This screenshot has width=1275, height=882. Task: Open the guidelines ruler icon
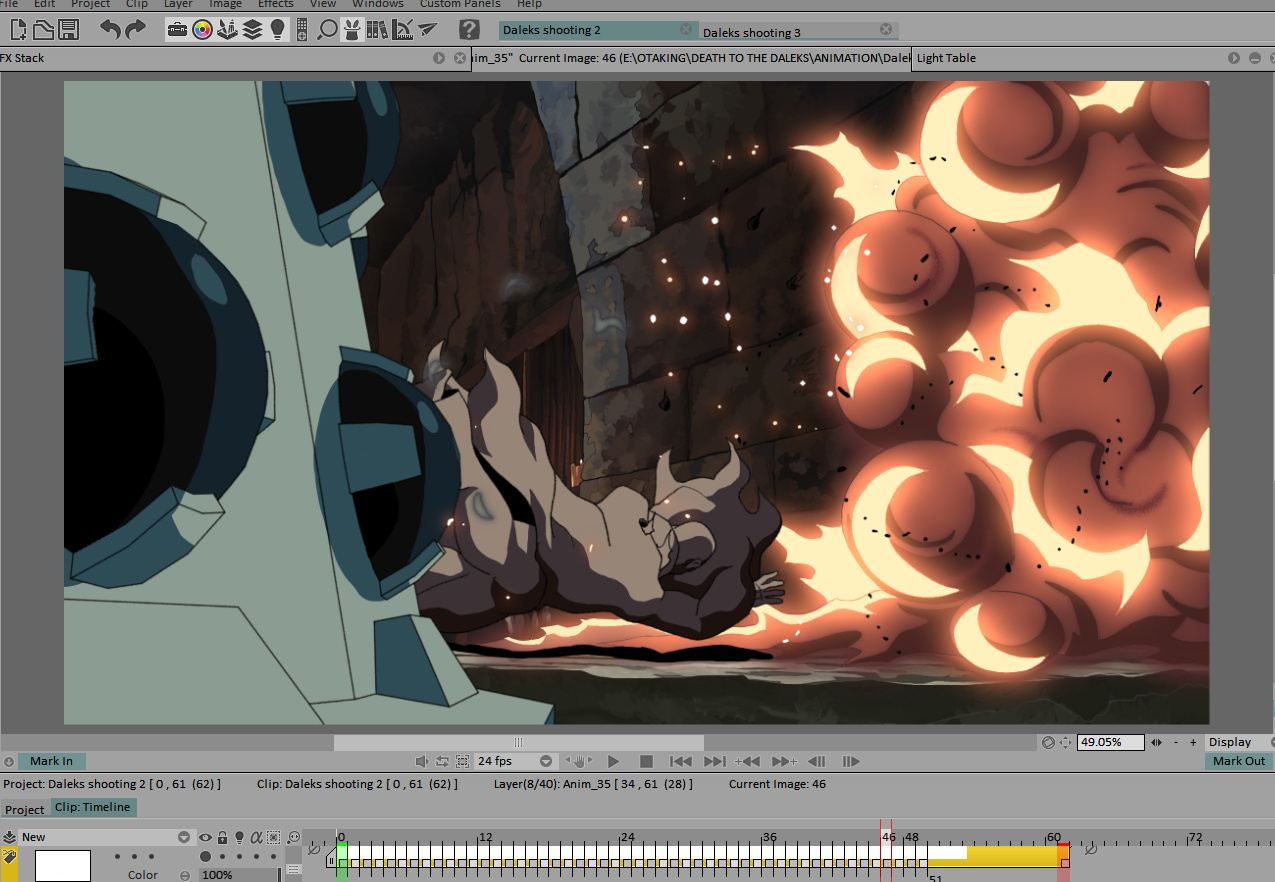[x=402, y=30]
